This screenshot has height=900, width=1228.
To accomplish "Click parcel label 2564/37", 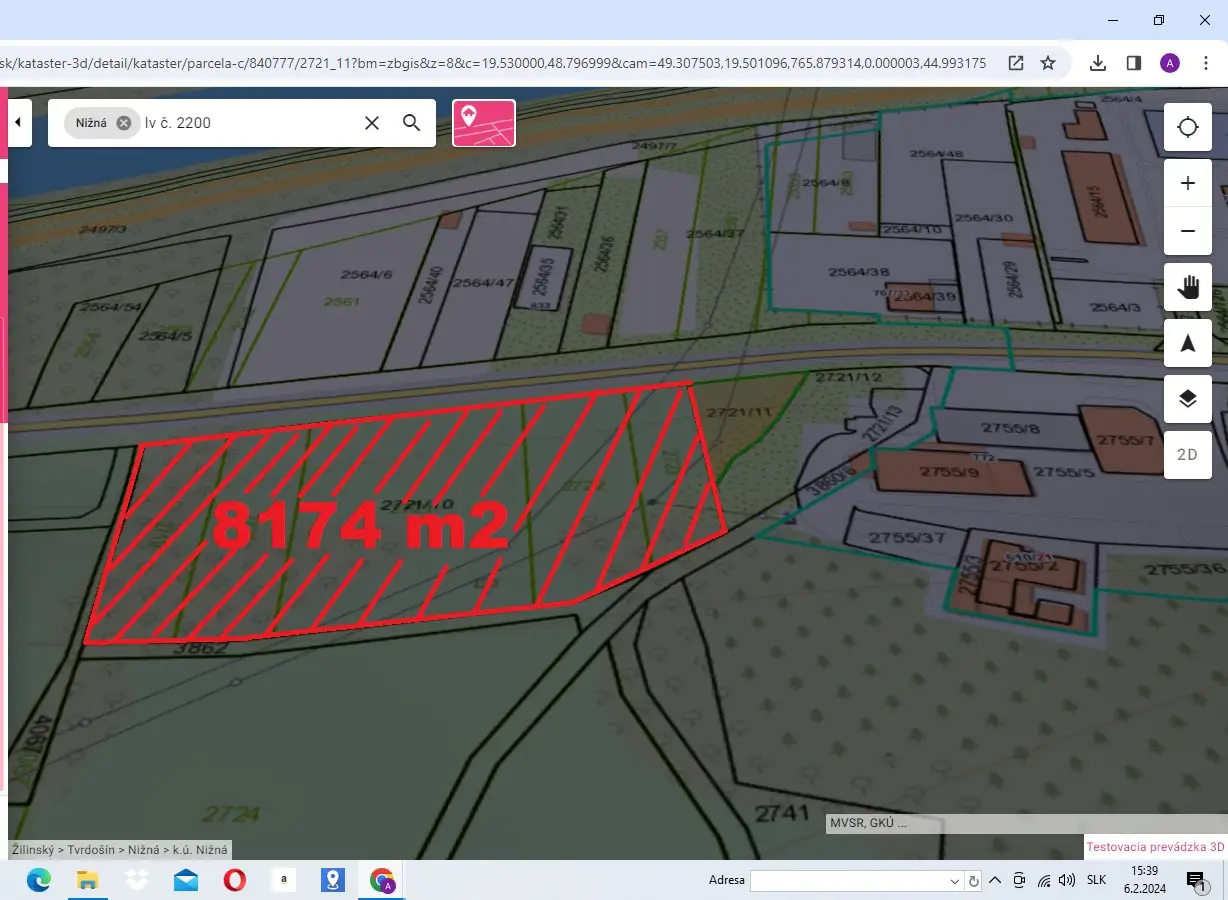I will coord(715,233).
